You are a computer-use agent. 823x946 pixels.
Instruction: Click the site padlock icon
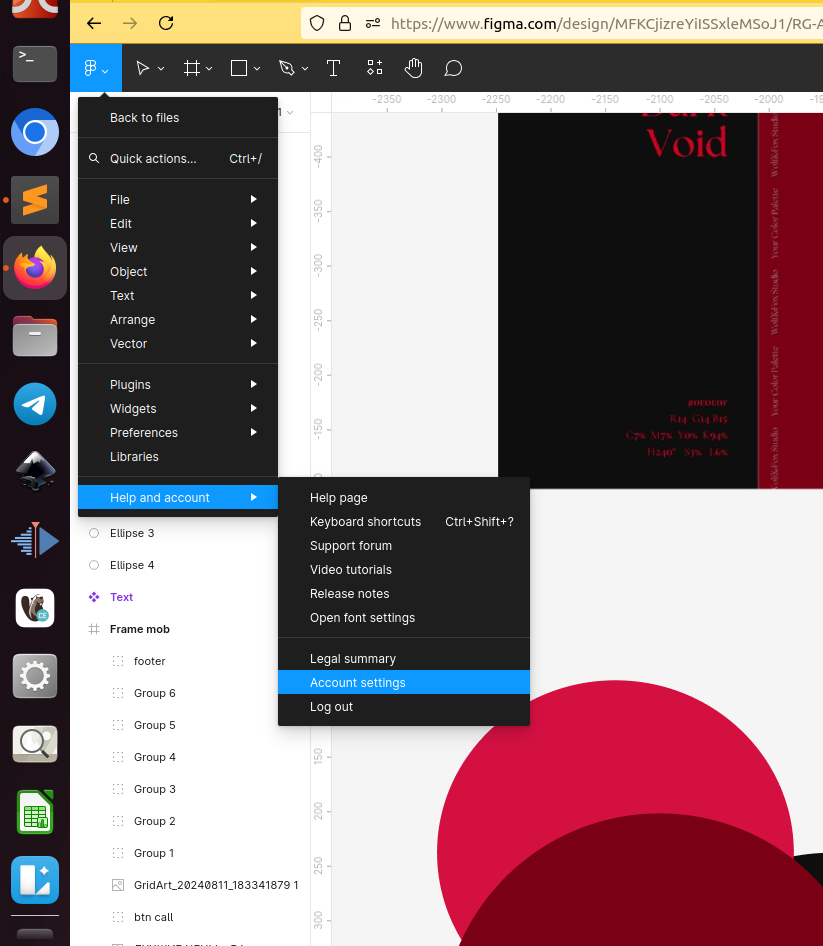click(x=345, y=24)
